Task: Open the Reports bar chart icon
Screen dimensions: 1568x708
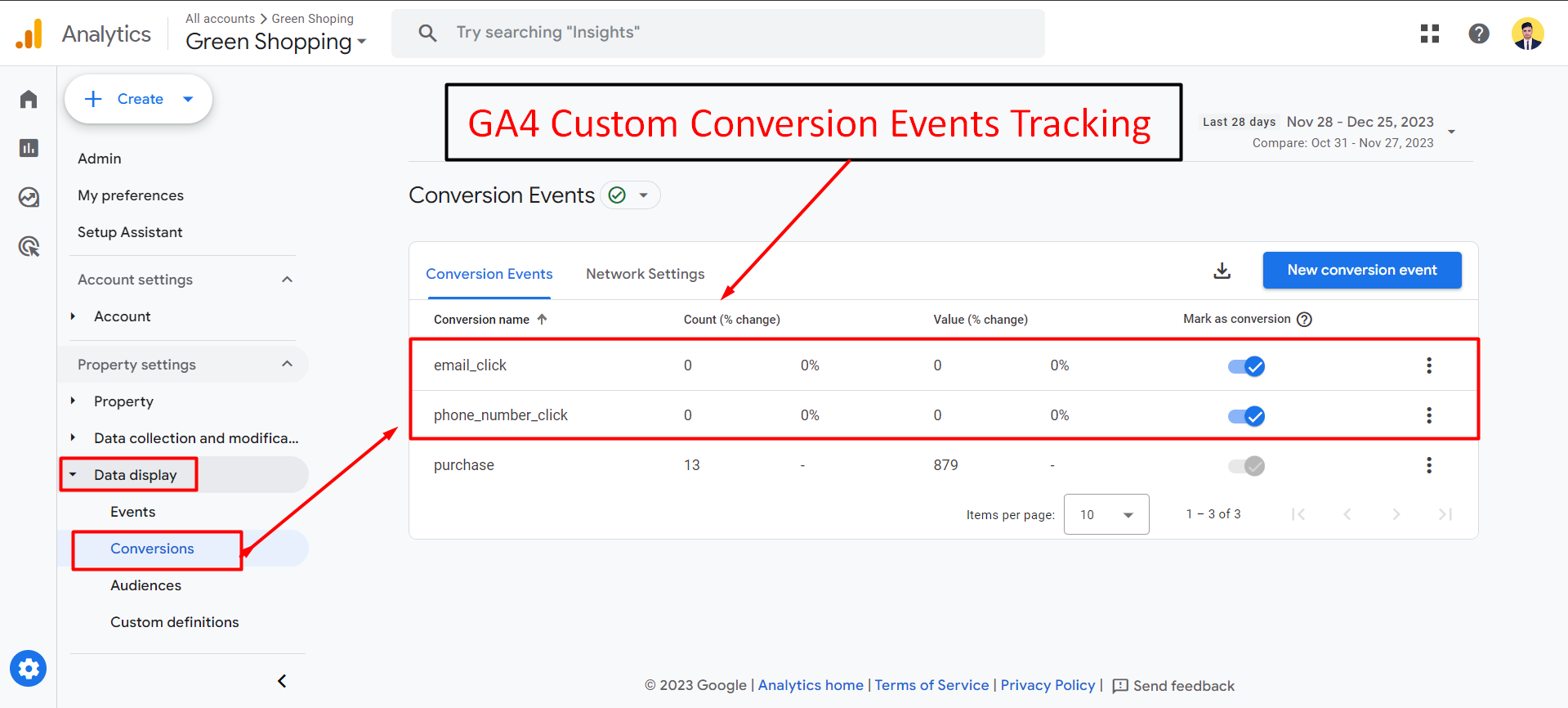Action: [29, 148]
